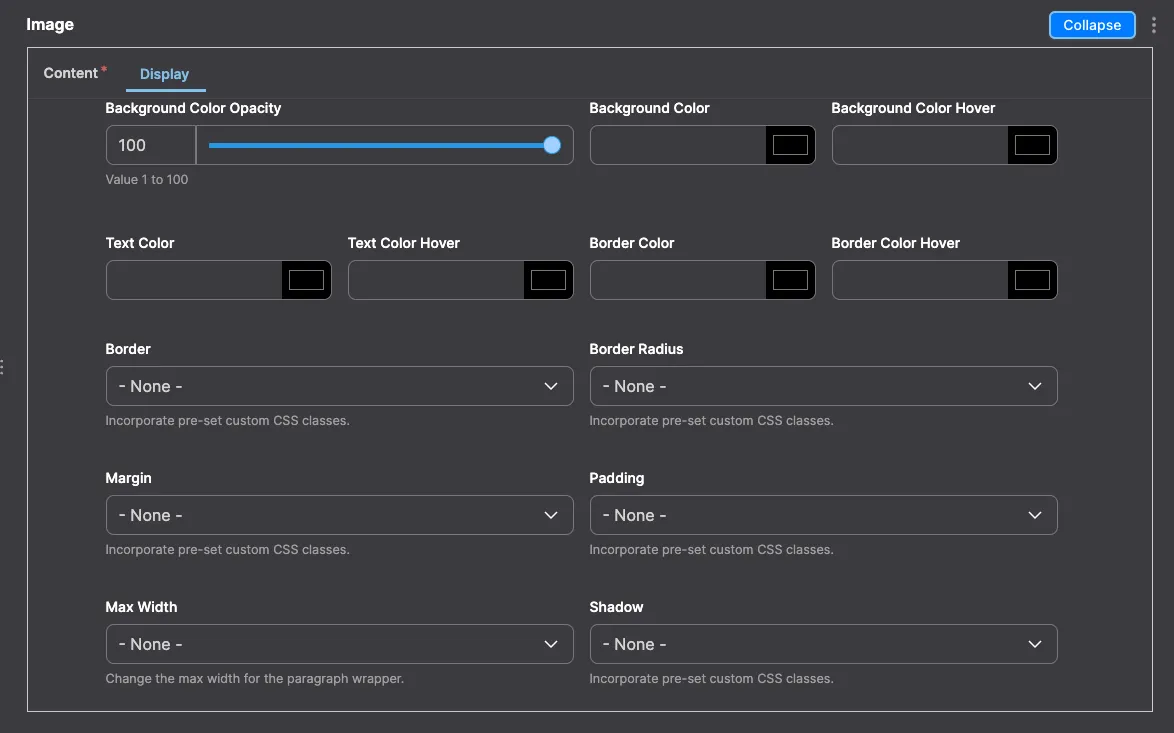Open the Max Width dropdown
This screenshot has height=733, width=1174.
click(x=340, y=644)
